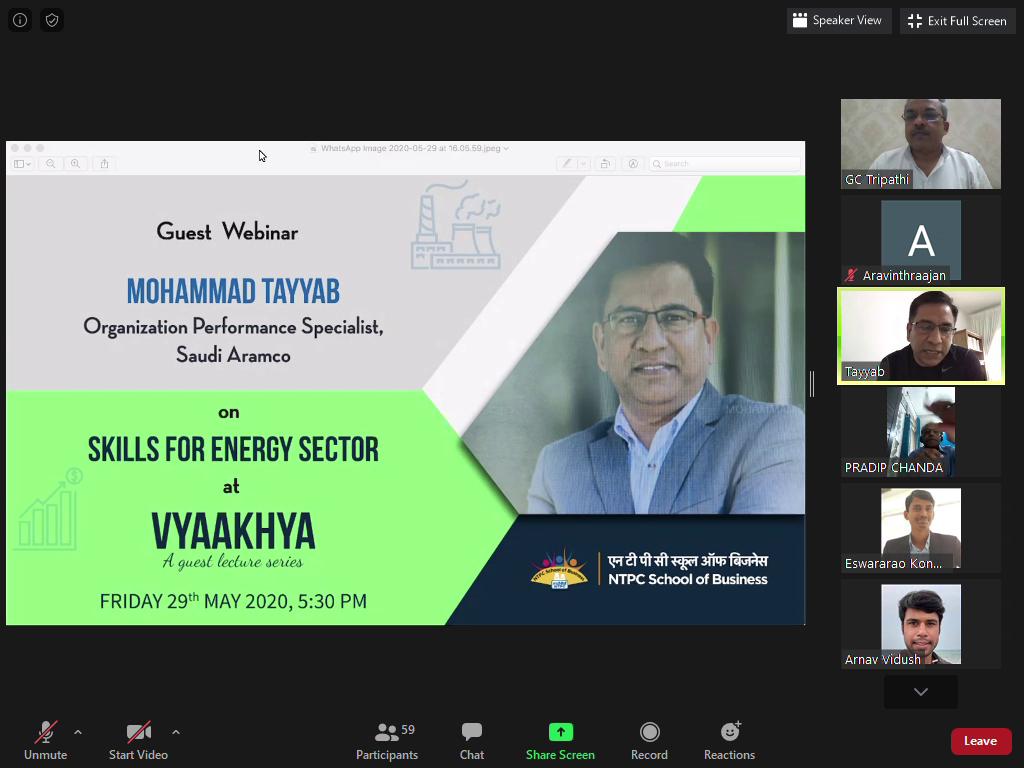Exit Full Screen mode
Viewport: 1024px width, 768px height.
[x=957, y=21]
